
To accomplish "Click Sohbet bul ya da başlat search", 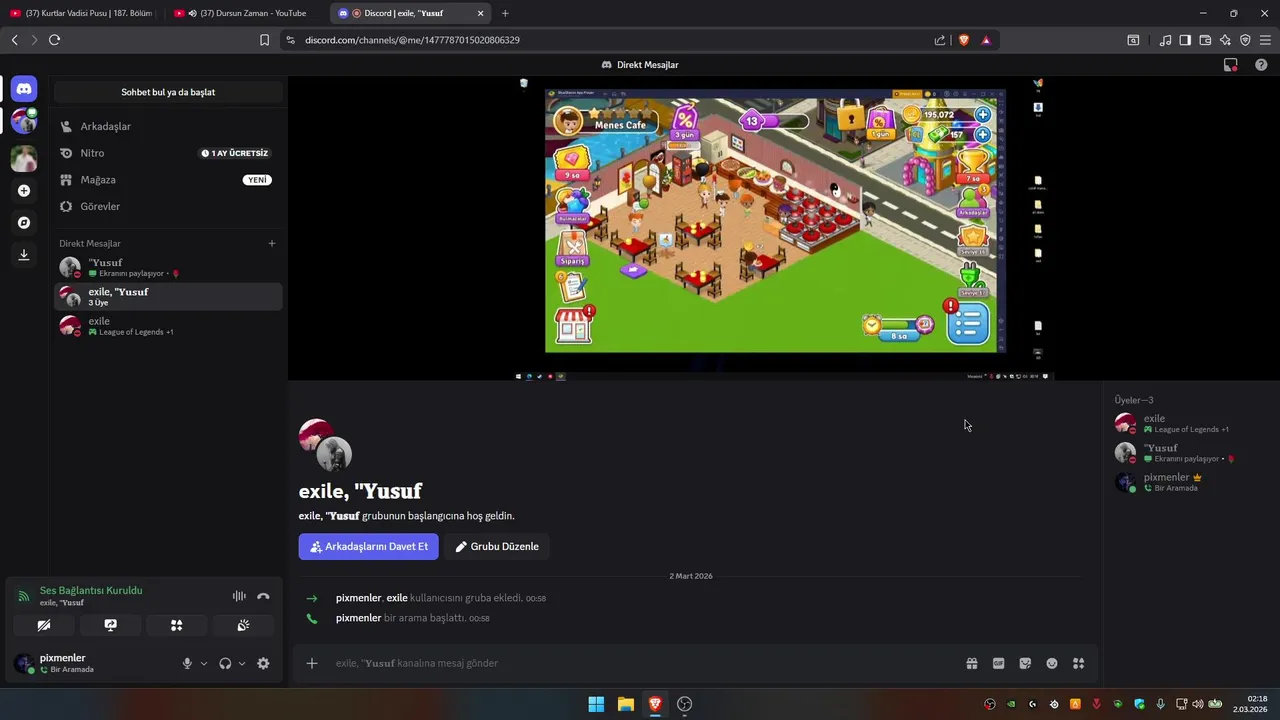I will coord(168,92).
